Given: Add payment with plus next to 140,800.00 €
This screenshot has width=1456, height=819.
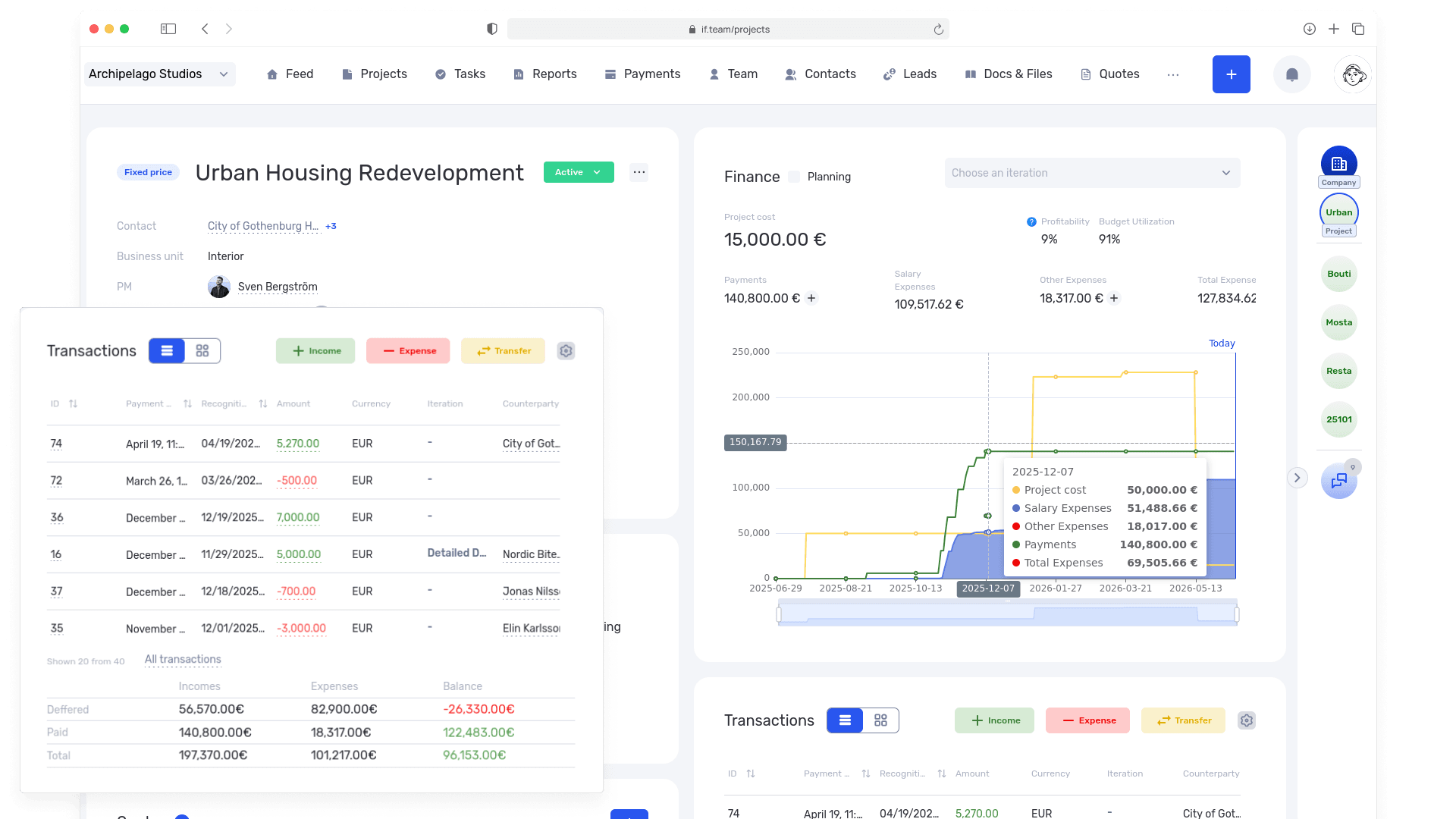Looking at the screenshot, I should point(811,298).
